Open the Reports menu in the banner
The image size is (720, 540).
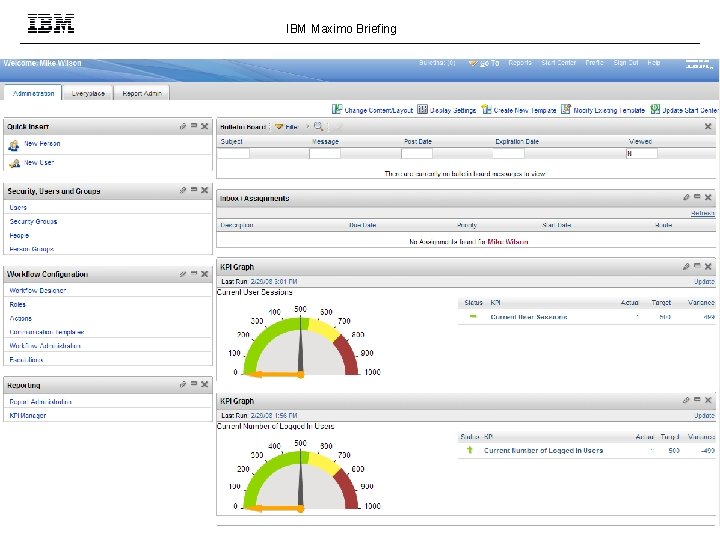(x=520, y=63)
